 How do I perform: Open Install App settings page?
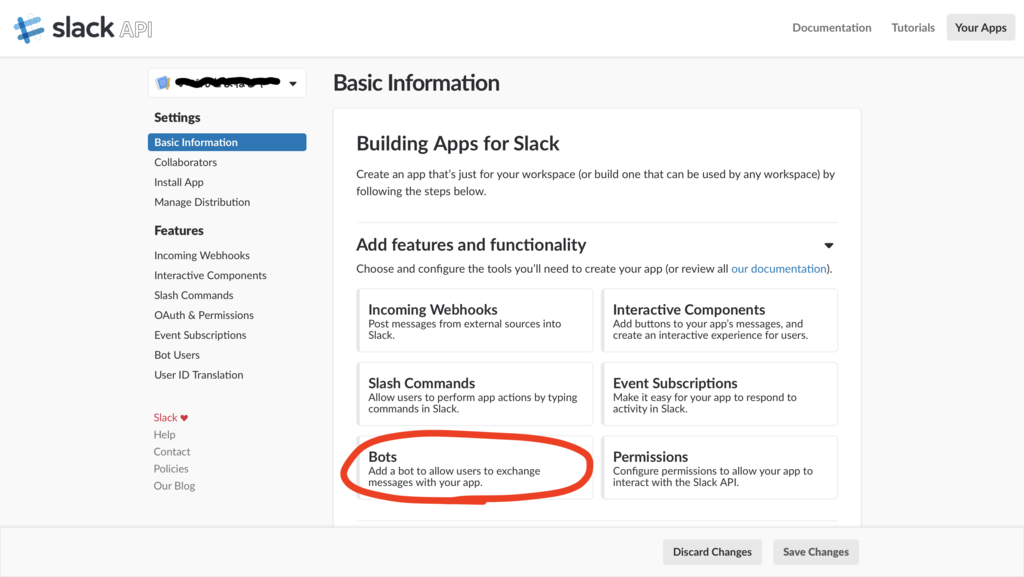coord(179,182)
